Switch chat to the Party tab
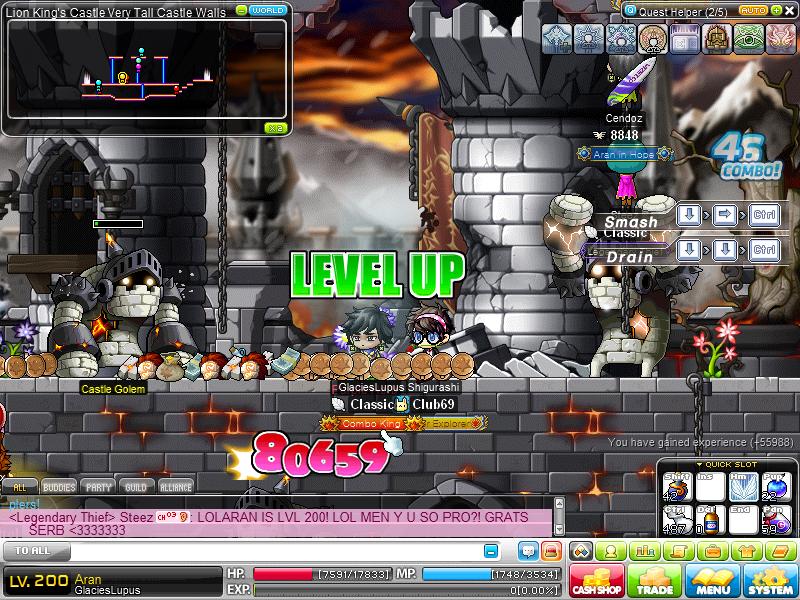This screenshot has height=600, width=800. tap(98, 487)
